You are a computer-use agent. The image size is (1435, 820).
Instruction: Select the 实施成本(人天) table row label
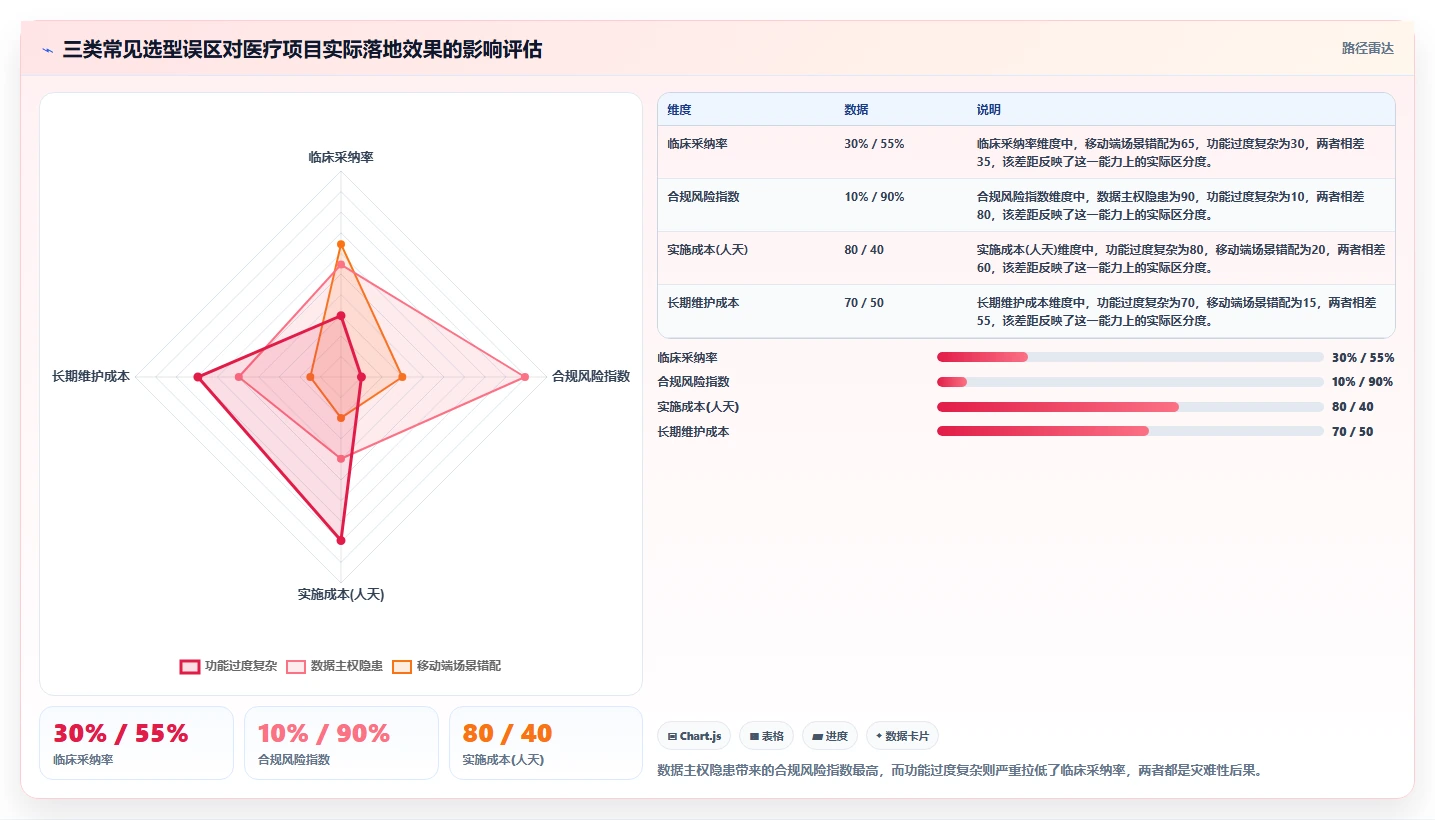pyautogui.click(x=707, y=250)
